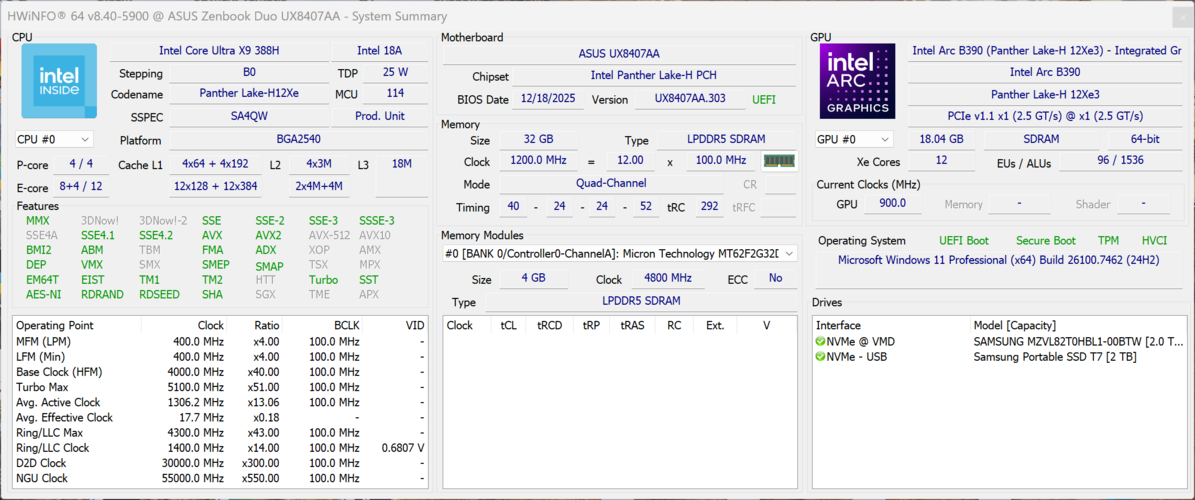Click the Panther Lake-H12Xe codename field
The image size is (1195, 500).
tap(248, 94)
